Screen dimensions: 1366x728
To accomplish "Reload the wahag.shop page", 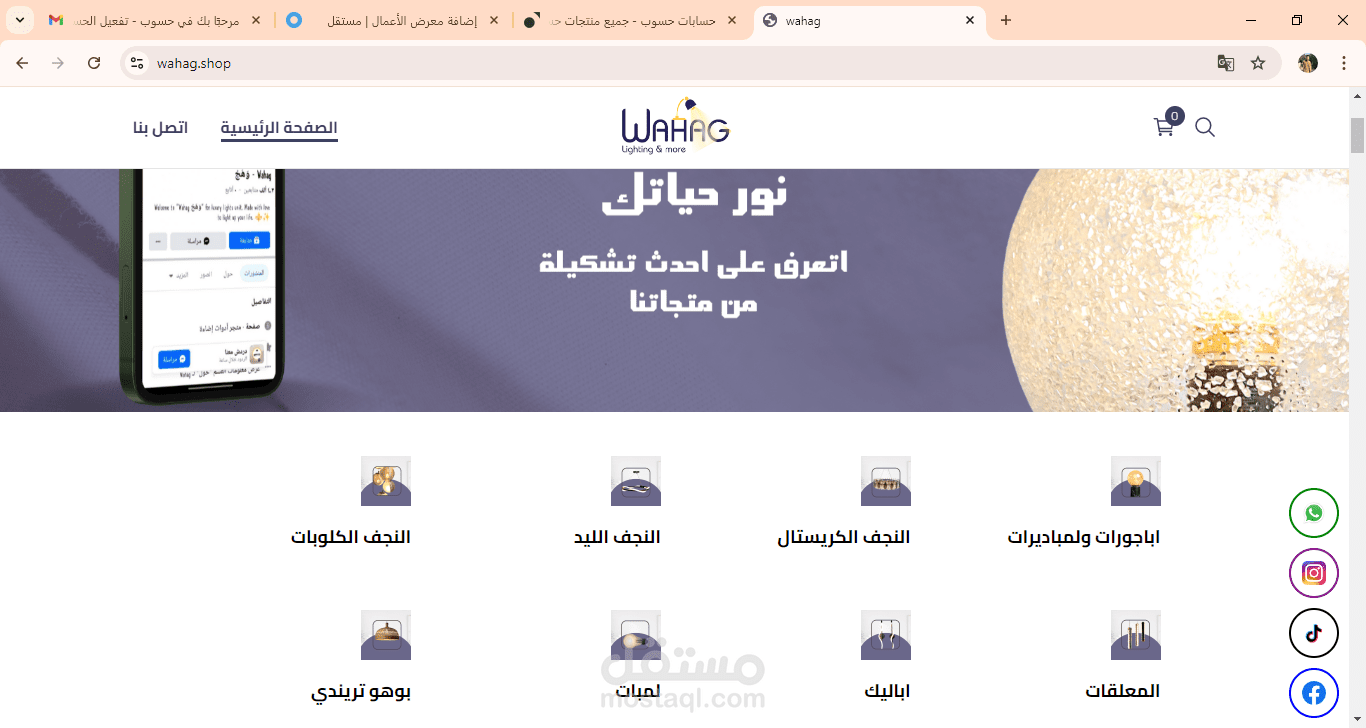I will [94, 63].
